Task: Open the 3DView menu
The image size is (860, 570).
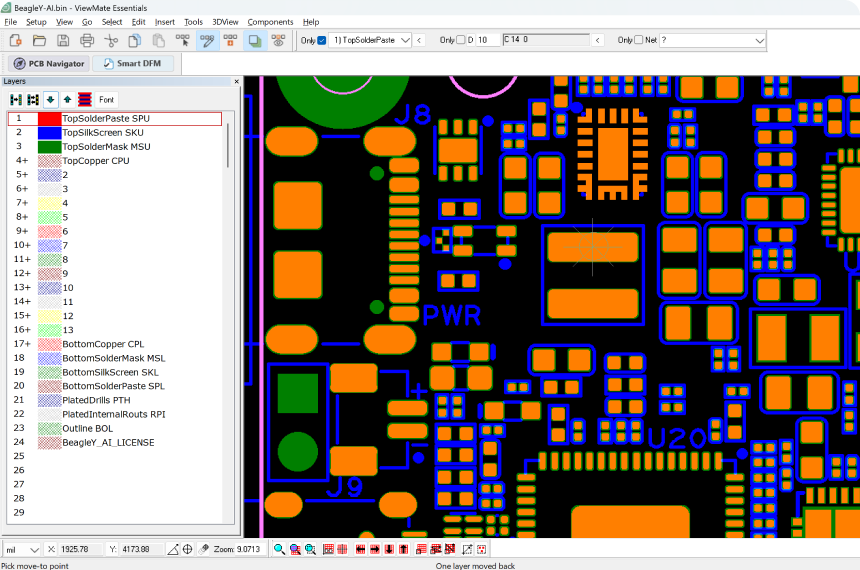Action: [225, 22]
